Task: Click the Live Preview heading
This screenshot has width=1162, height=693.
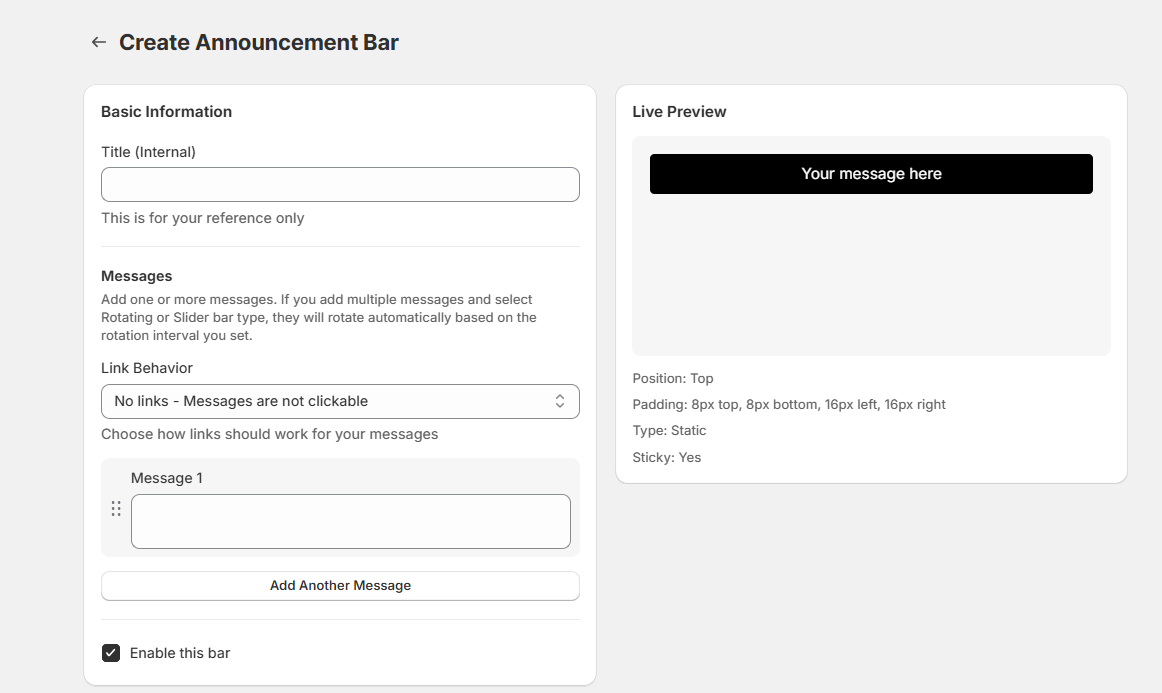Action: pos(679,112)
